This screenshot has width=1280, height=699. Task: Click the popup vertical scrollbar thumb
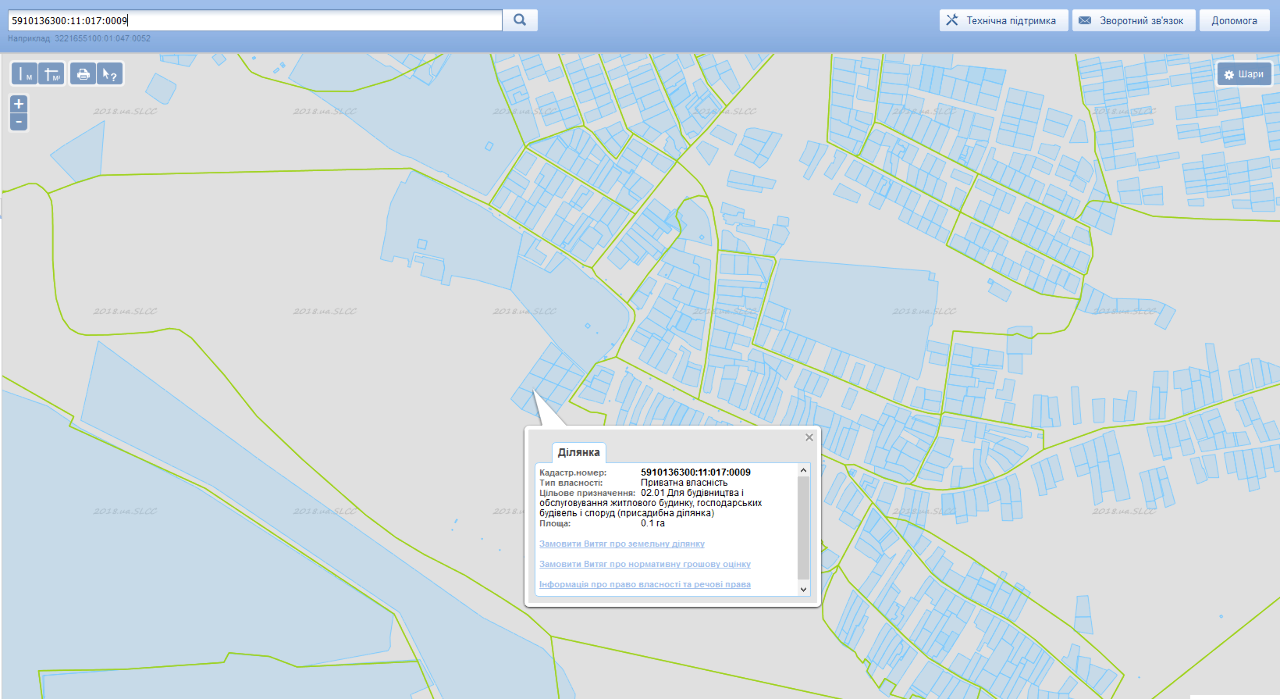(x=802, y=527)
